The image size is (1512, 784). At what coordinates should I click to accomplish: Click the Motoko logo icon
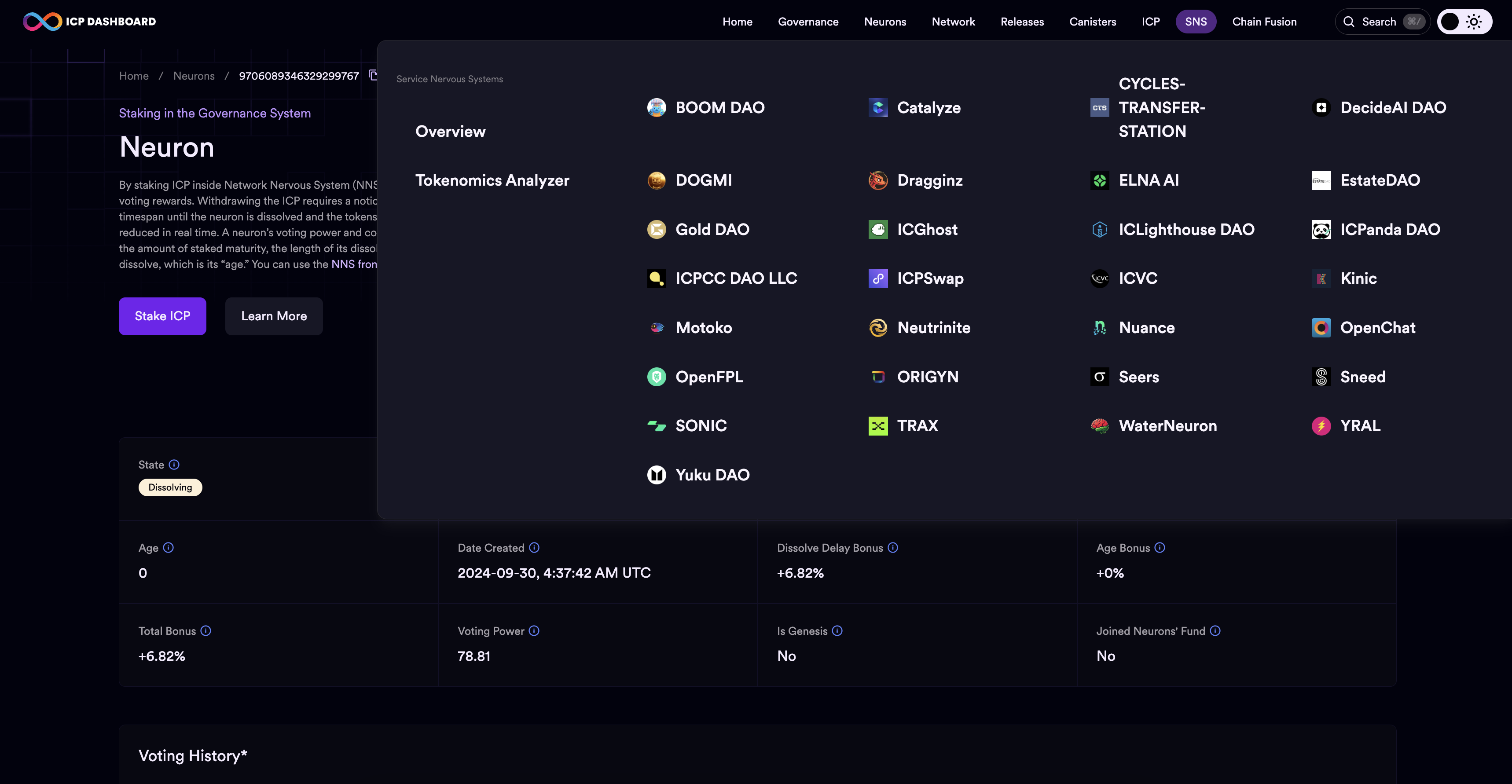coord(656,327)
